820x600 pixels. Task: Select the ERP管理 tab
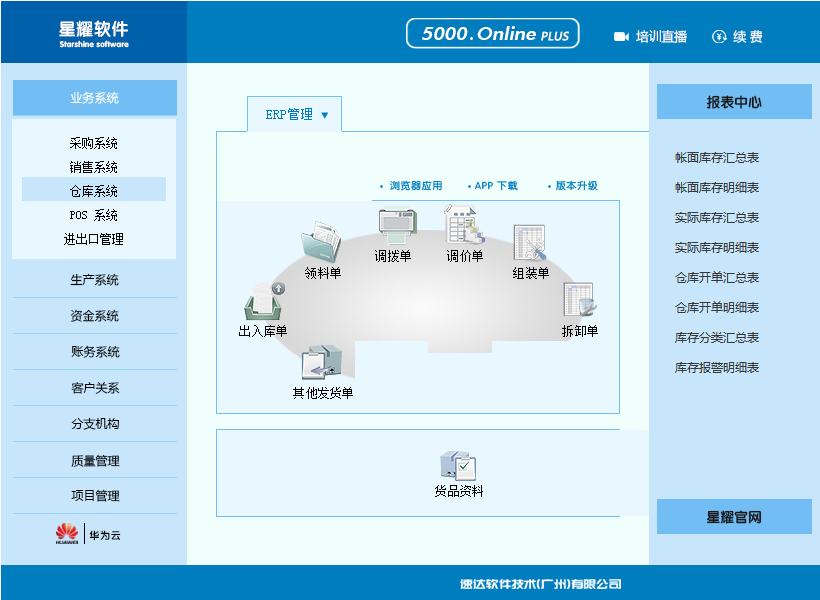point(294,114)
